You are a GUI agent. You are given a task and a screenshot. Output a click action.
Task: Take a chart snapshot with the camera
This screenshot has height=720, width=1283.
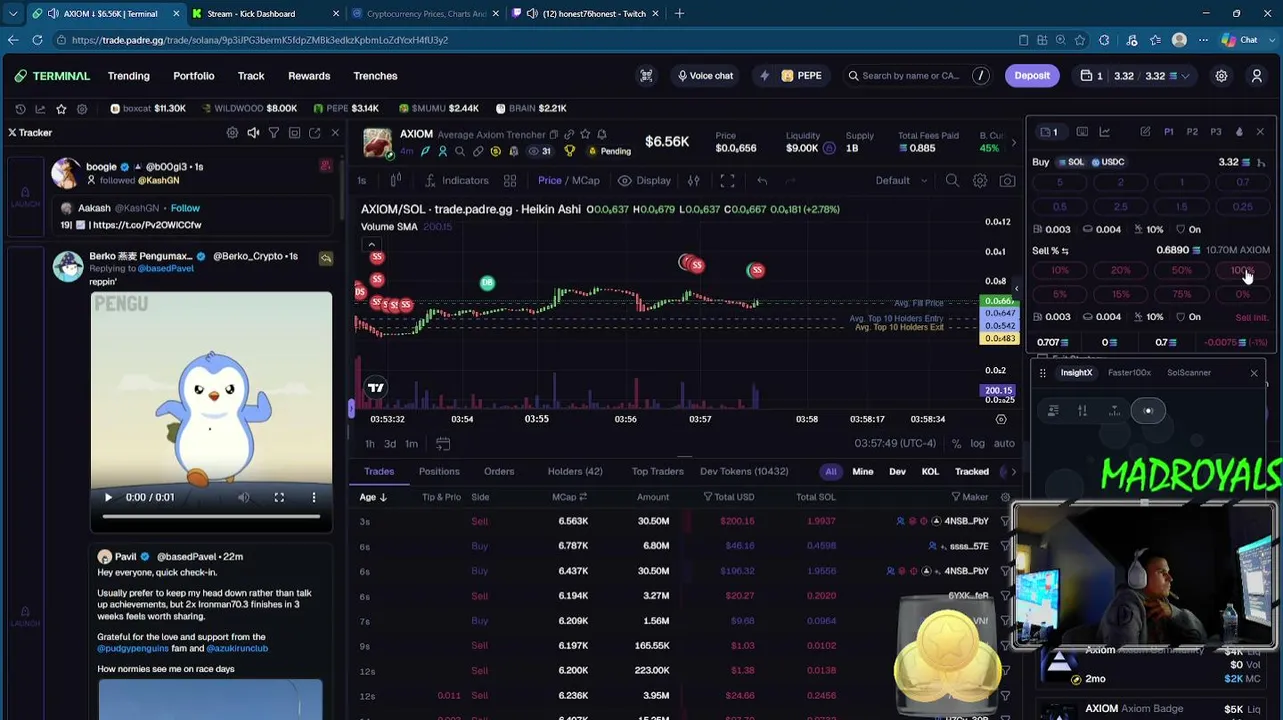tap(1007, 181)
